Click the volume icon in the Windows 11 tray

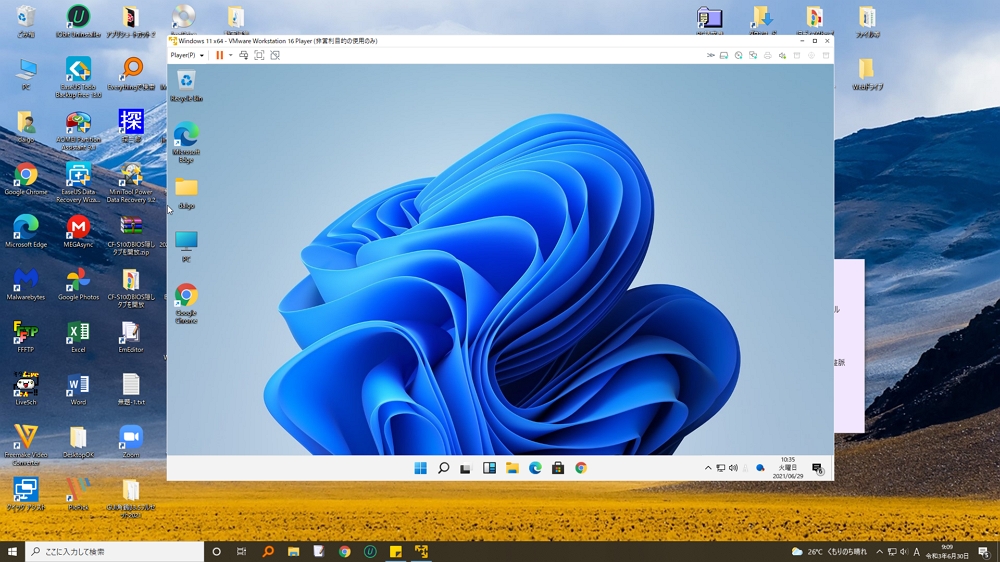click(733, 468)
